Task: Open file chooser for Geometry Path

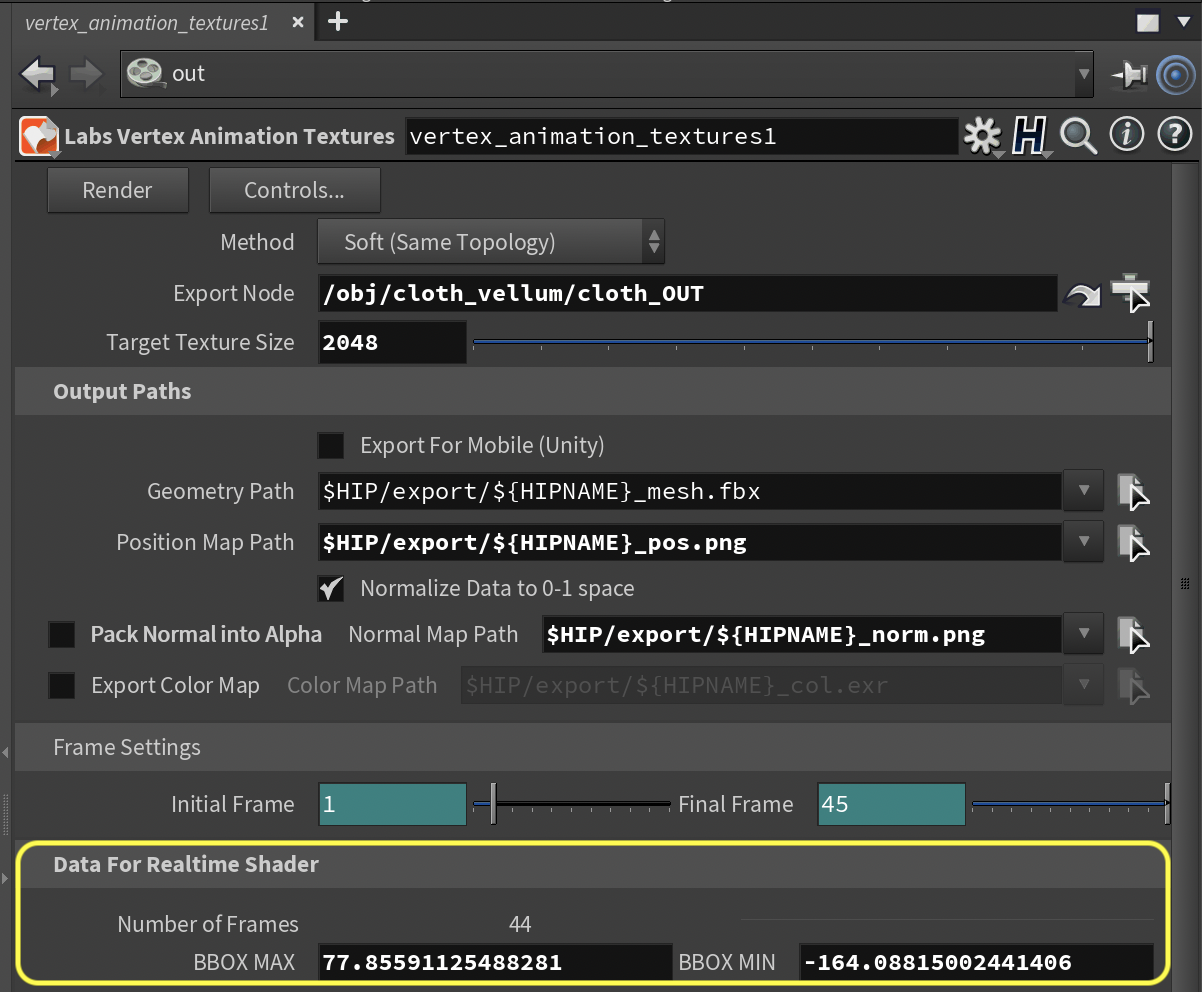Action: [x=1132, y=491]
